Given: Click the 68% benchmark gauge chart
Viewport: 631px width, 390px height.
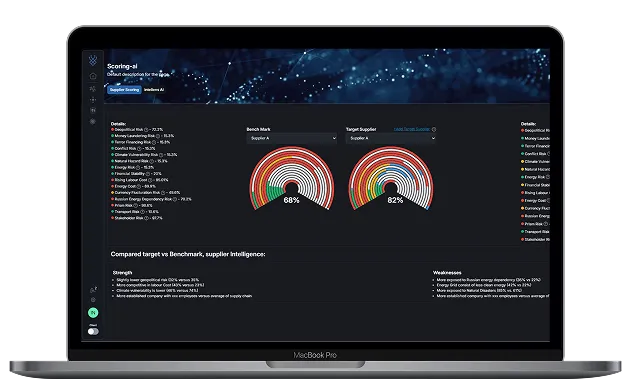Looking at the screenshot, I should 292,178.
